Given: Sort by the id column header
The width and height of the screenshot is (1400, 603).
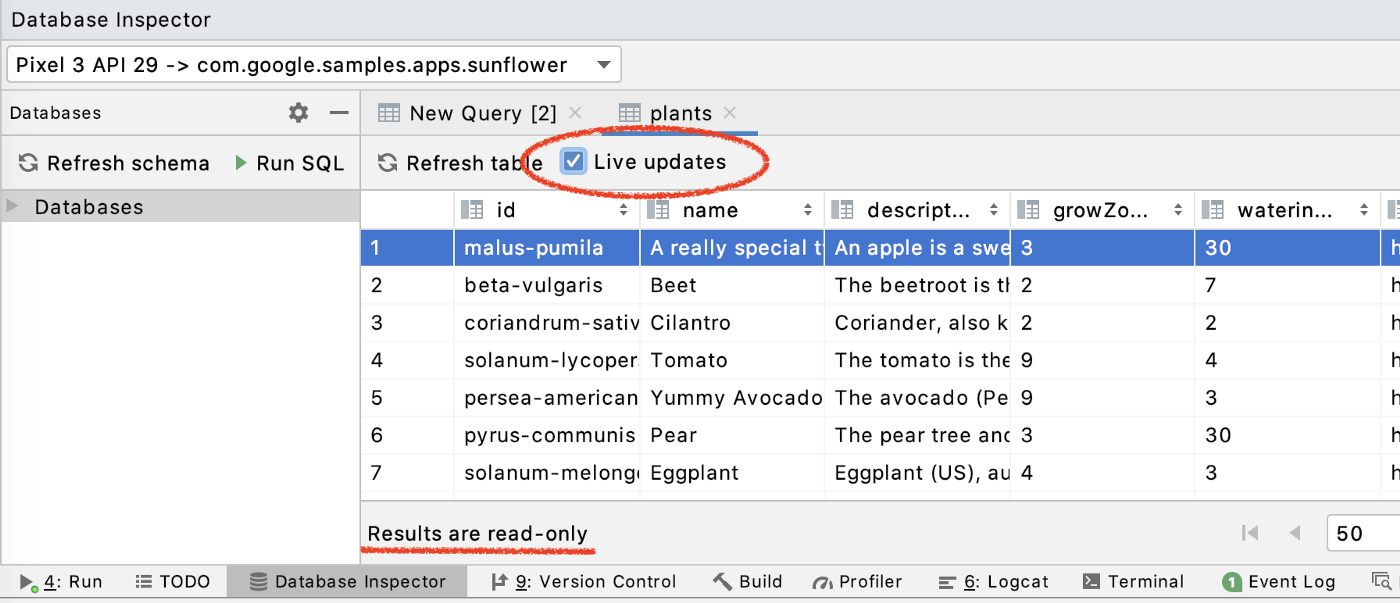Looking at the screenshot, I should click(x=545, y=210).
